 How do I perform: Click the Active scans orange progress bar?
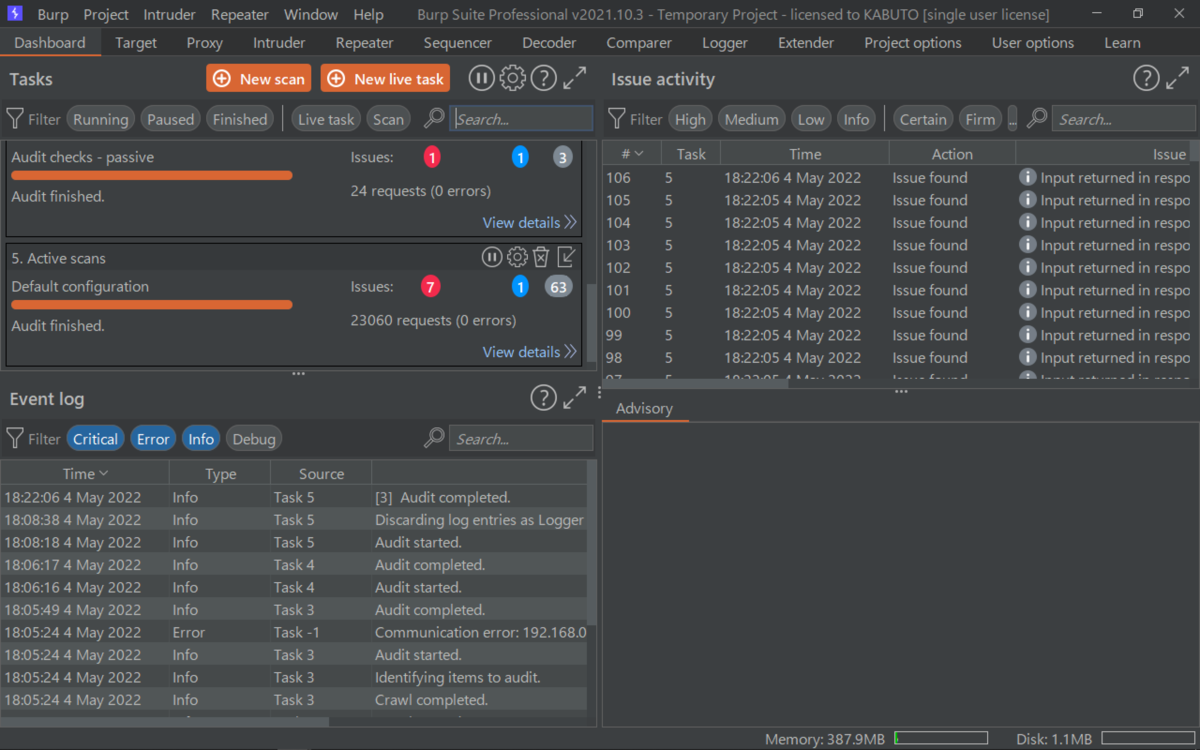(x=152, y=304)
